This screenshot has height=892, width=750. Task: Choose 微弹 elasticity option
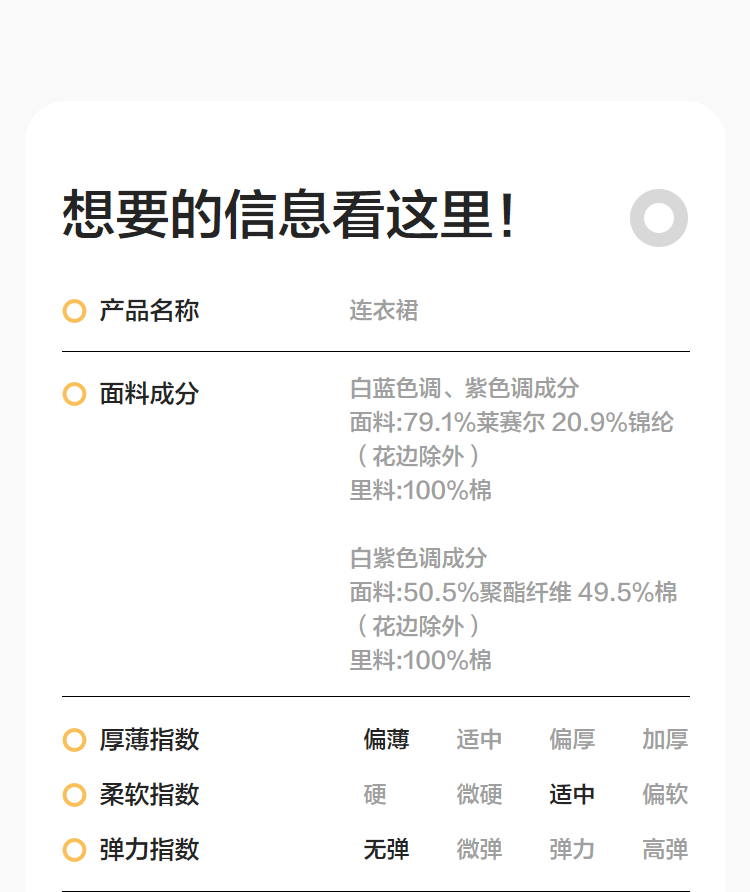(479, 850)
